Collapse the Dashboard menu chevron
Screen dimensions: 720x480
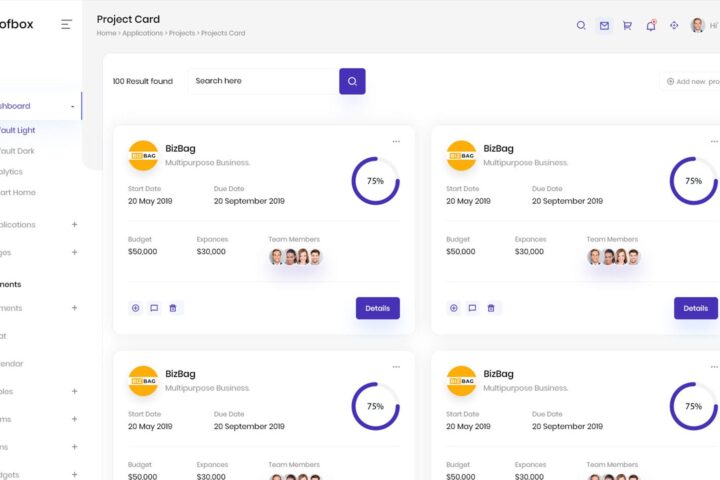tap(72, 106)
